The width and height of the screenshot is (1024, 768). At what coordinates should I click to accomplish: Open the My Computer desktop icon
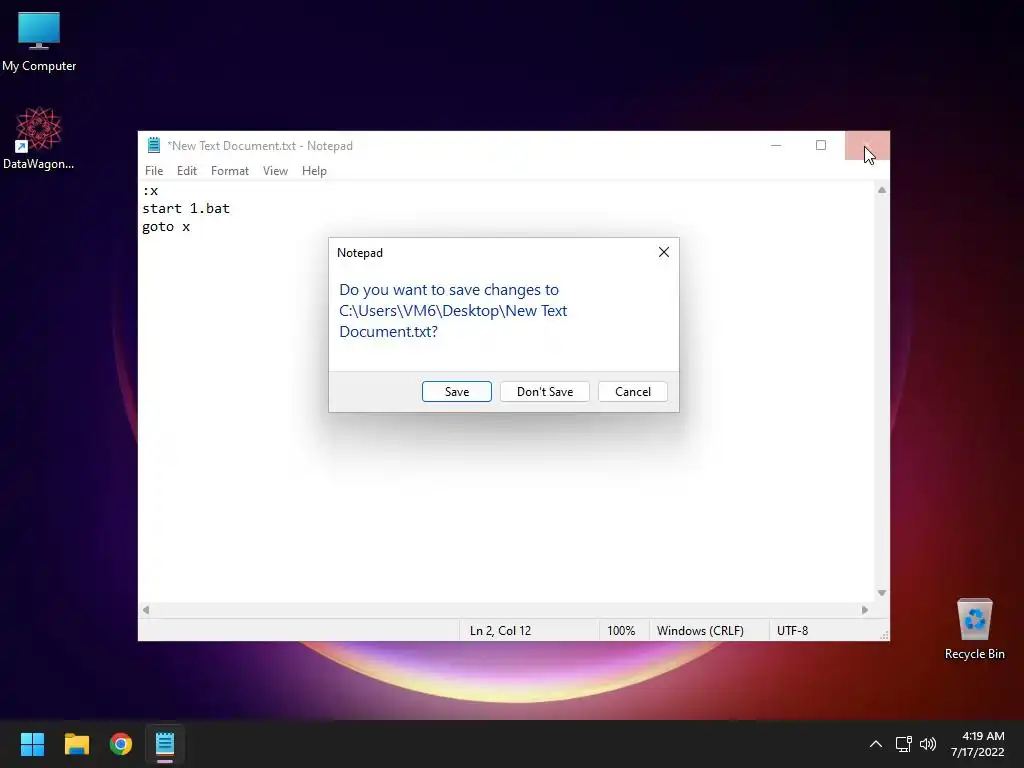click(39, 42)
